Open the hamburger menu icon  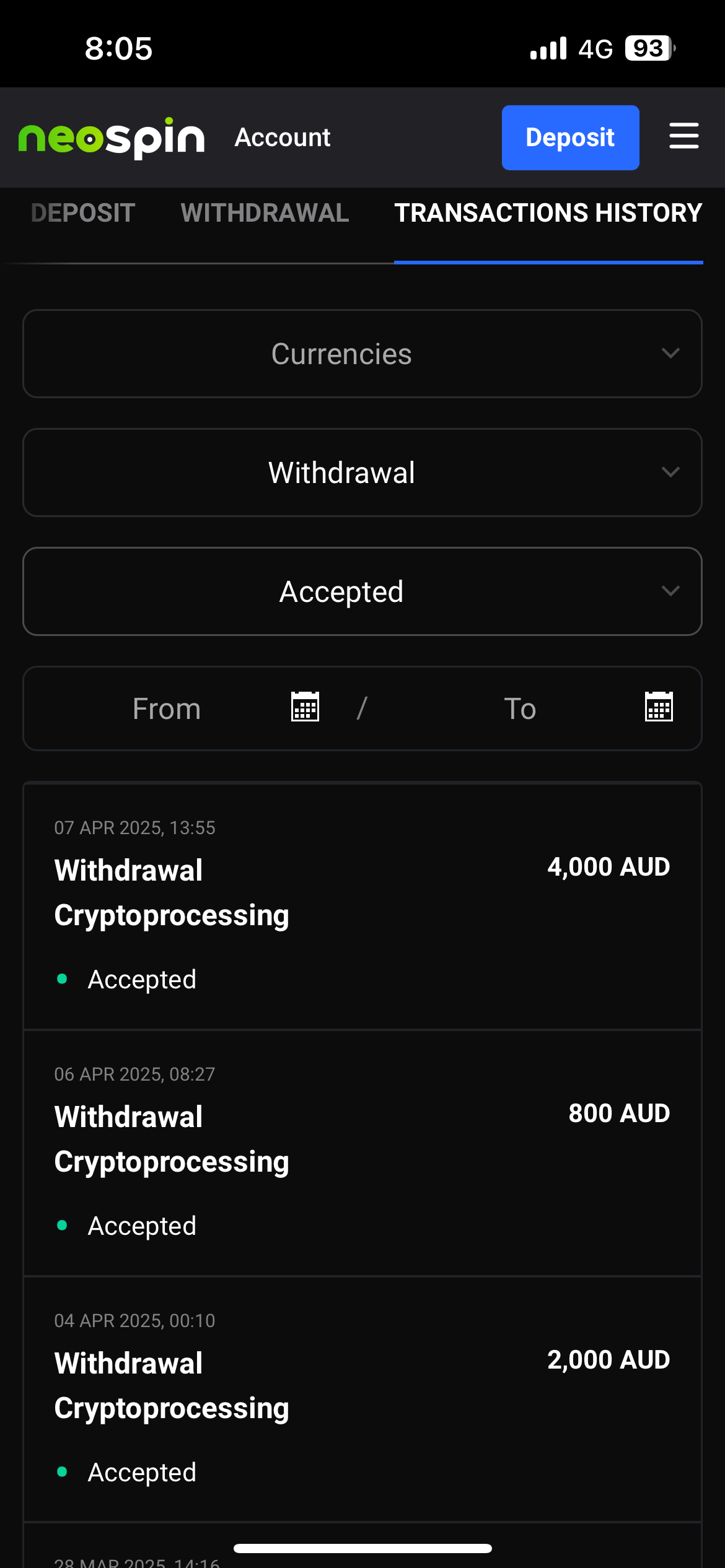pos(684,136)
